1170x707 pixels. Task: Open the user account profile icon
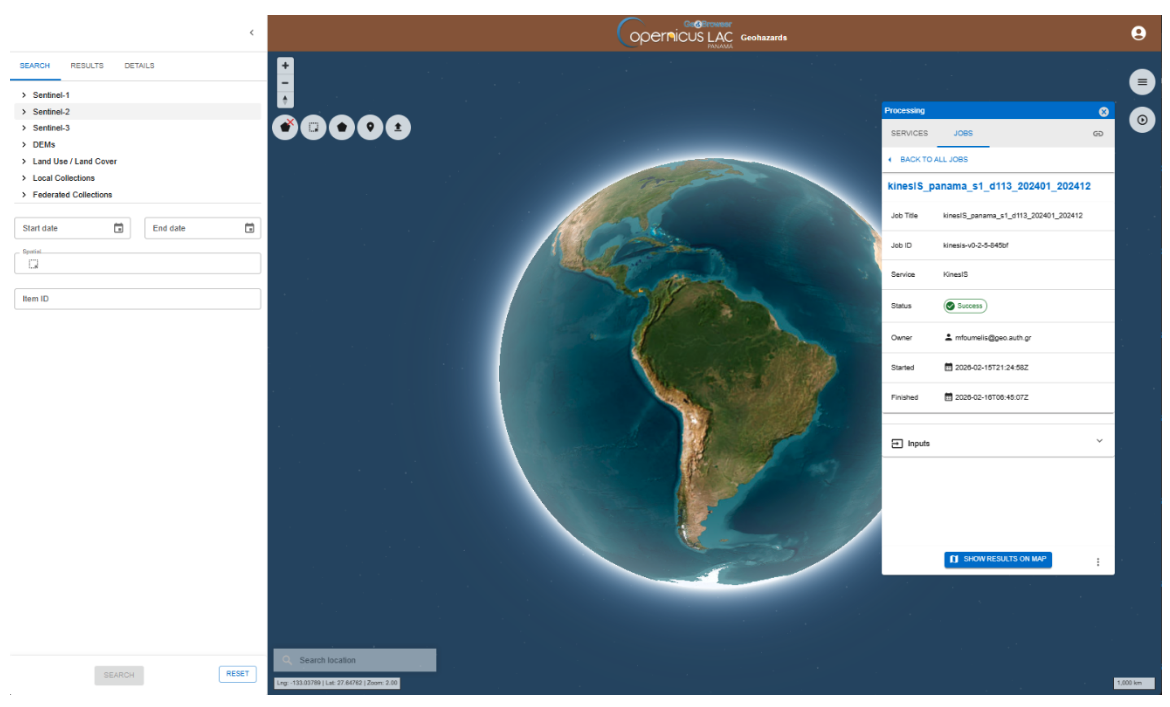pyautogui.click(x=1138, y=33)
